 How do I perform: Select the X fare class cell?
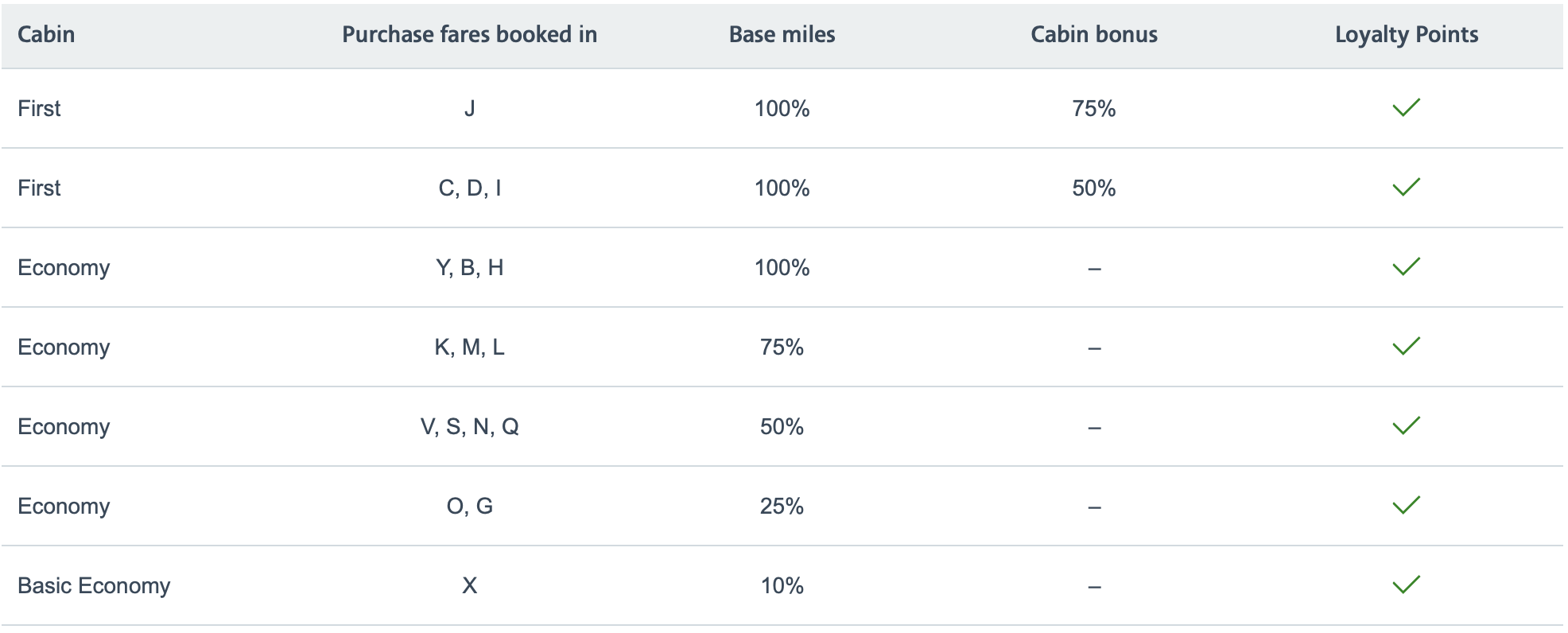(x=469, y=586)
